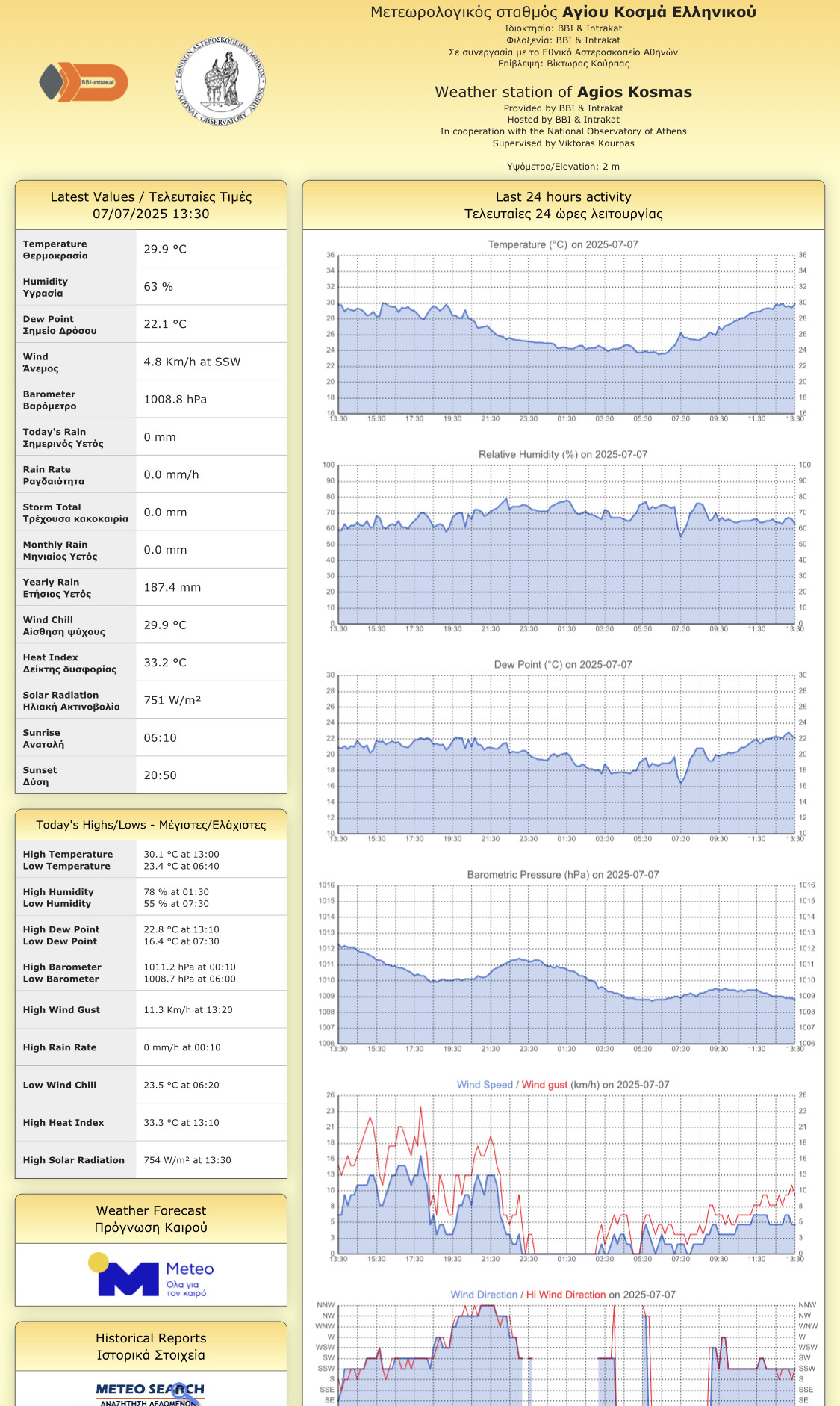840x1406 pixels.
Task: Select the Temperature (°C) chart
Action: coord(566,335)
